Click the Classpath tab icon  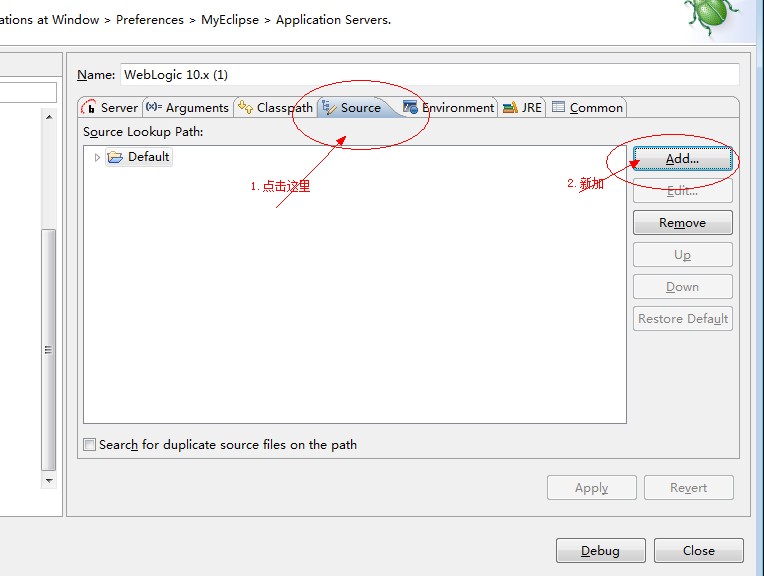245,107
